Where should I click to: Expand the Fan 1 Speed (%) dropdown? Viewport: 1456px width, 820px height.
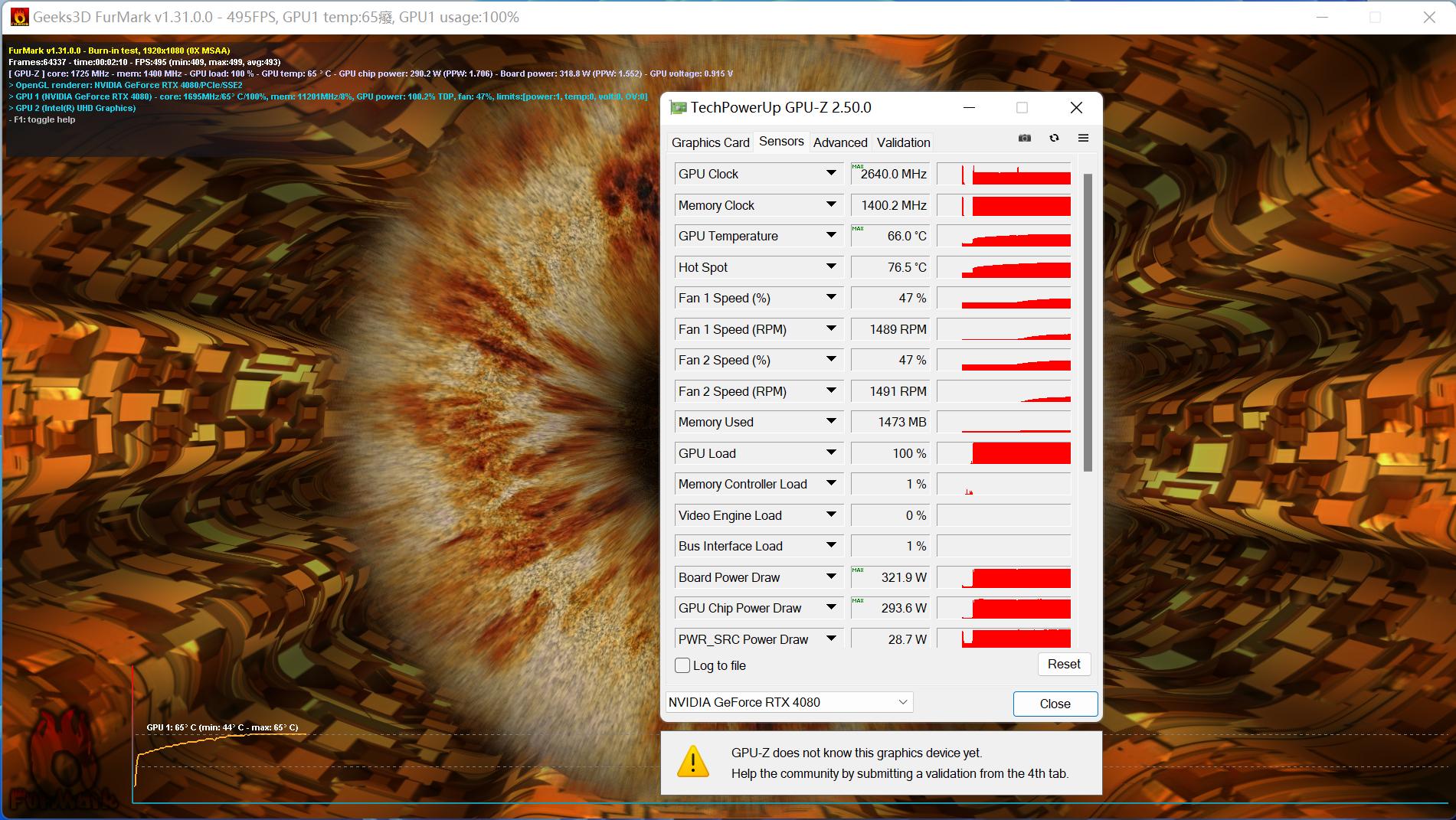pos(831,298)
